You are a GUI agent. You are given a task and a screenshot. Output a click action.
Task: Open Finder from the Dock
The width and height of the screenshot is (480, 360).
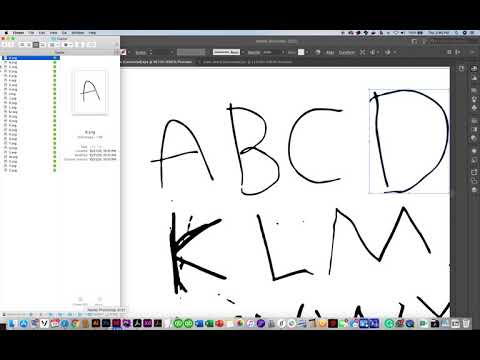pos(12,323)
